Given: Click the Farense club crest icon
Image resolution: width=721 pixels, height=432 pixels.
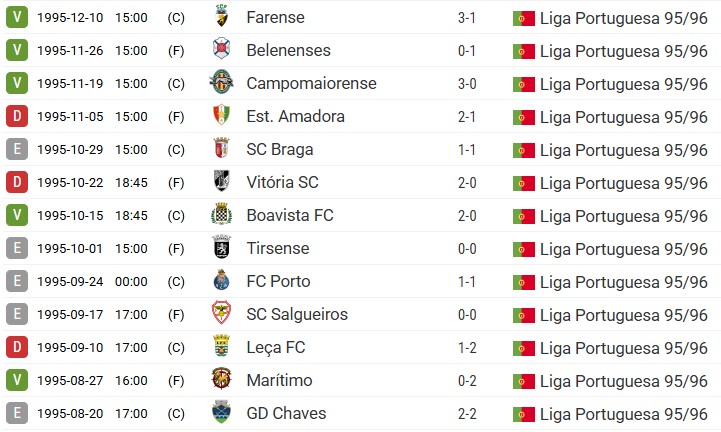Looking at the screenshot, I should (221, 17).
